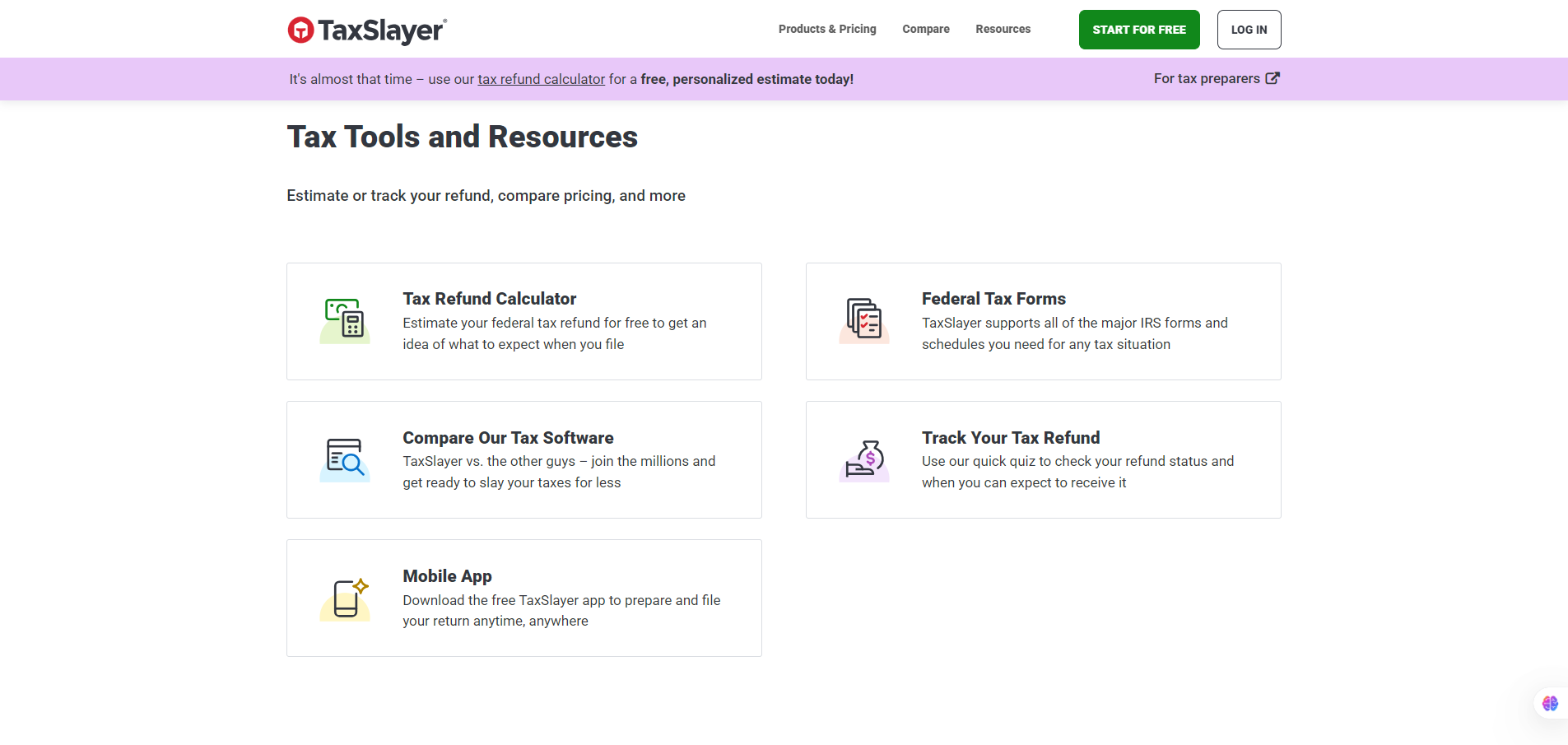
Task: Open the brain chat widget icon
Action: (x=1550, y=703)
